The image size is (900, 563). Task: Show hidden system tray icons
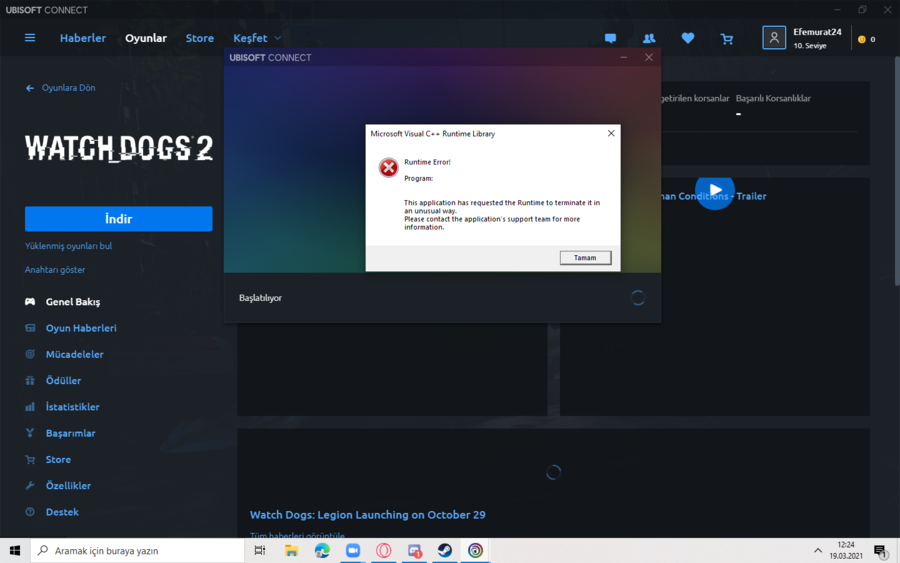817,550
